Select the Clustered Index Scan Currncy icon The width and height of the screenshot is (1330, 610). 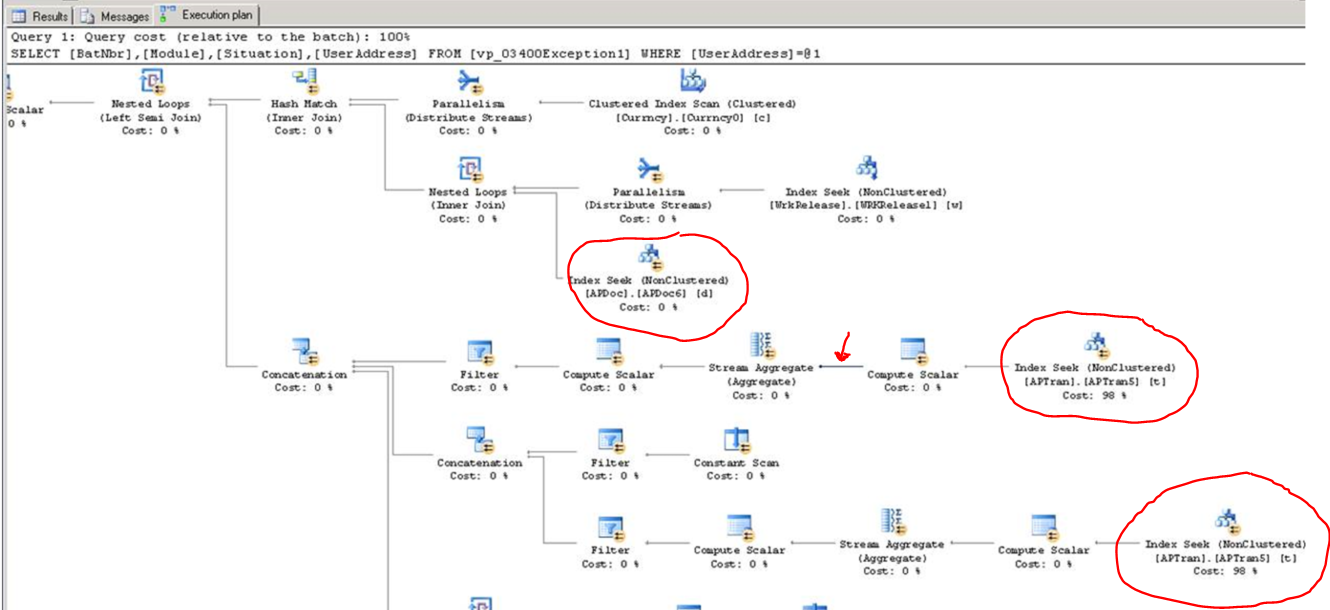[692, 81]
